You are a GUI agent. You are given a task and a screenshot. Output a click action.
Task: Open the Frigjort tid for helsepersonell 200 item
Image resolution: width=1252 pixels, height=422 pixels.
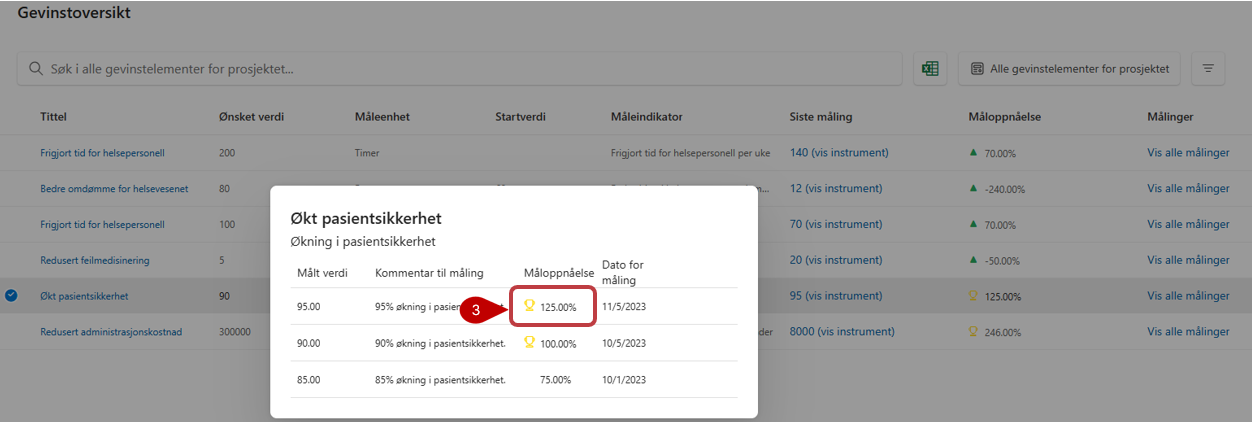(x=102, y=153)
